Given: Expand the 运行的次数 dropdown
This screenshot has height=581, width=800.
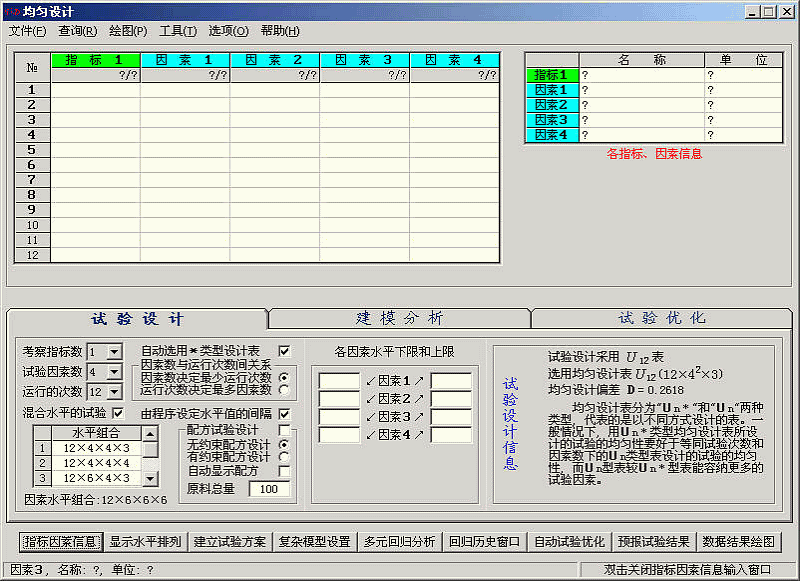Looking at the screenshot, I should [114, 392].
